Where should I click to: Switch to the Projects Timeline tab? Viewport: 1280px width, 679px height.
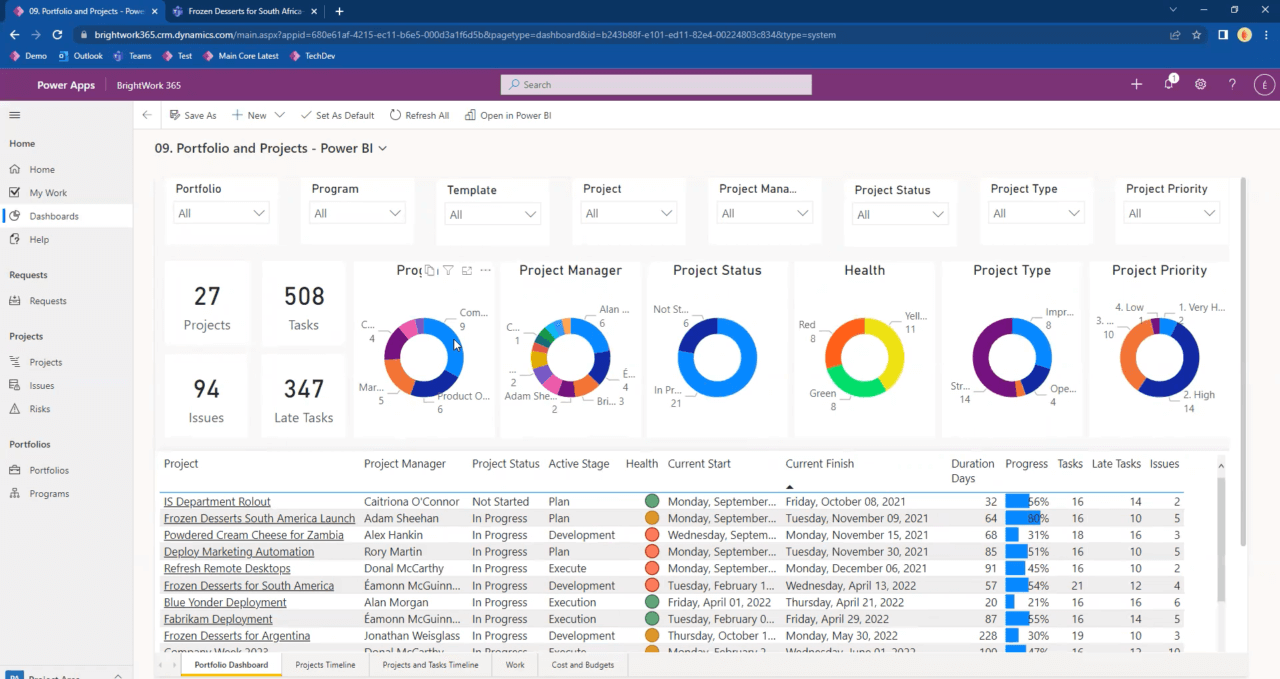326,664
